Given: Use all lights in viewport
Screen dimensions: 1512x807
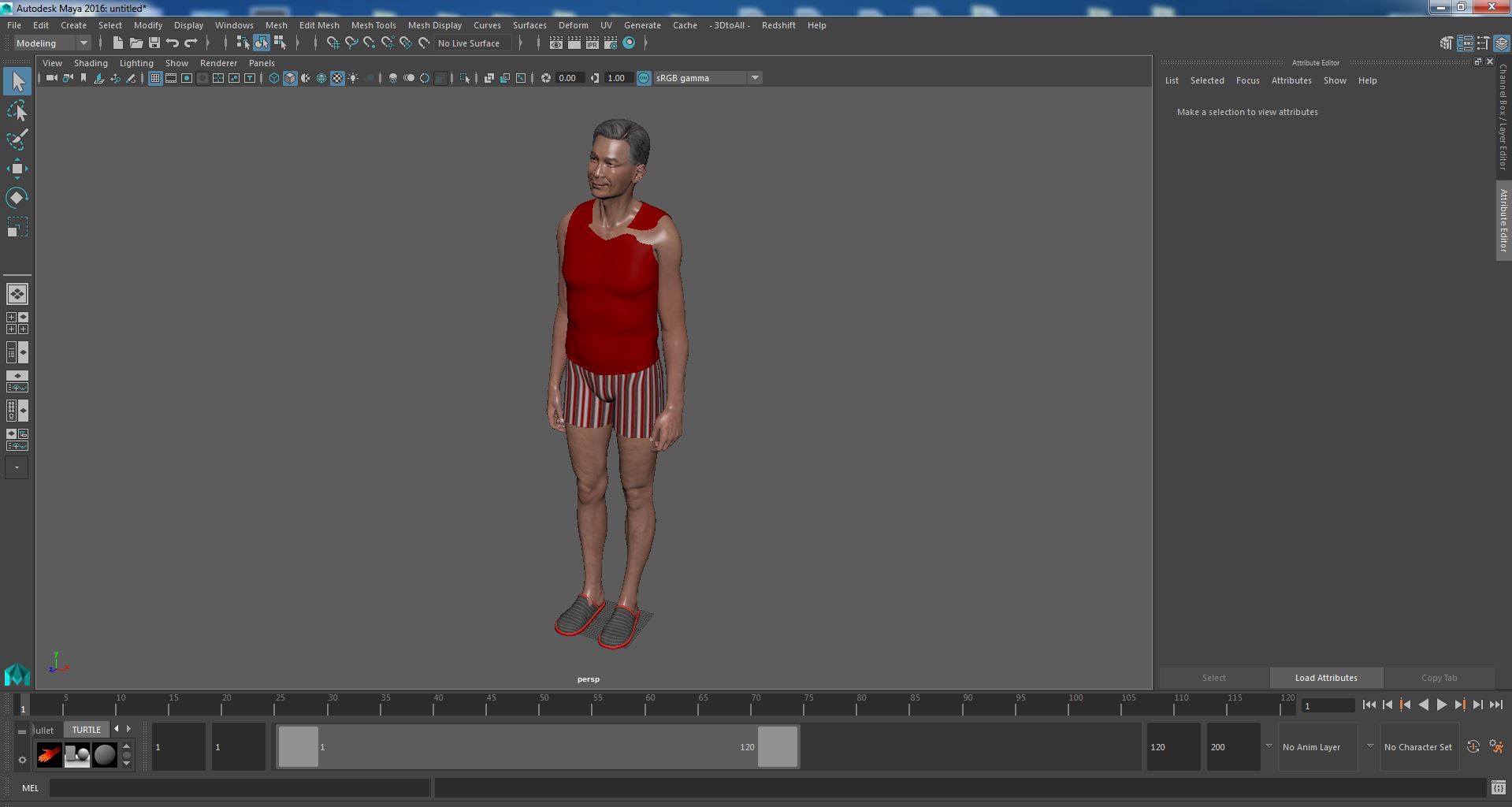Looking at the screenshot, I should click(x=353, y=78).
